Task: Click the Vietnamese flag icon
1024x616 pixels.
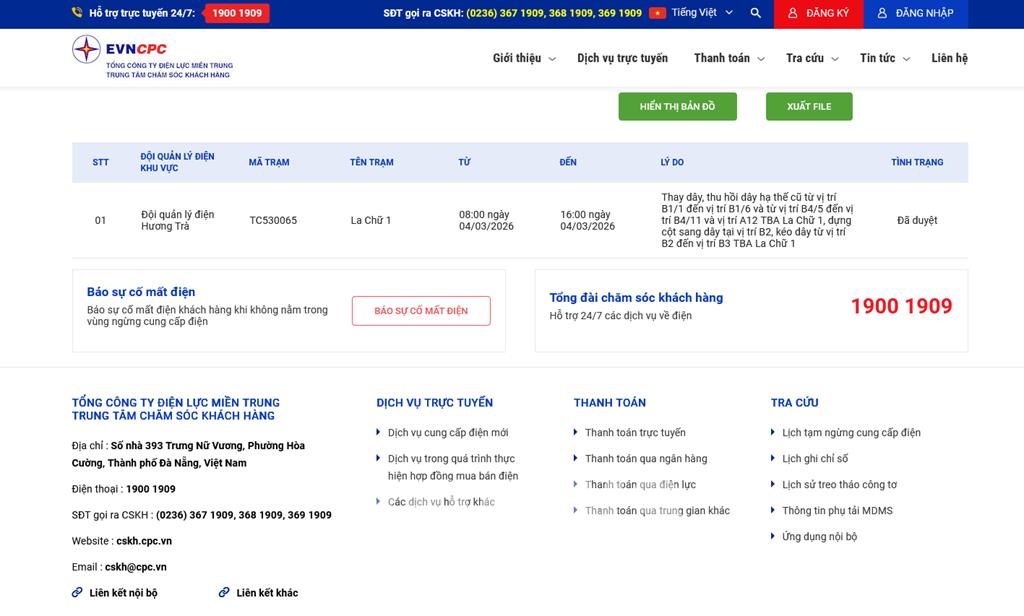Action: [x=657, y=13]
